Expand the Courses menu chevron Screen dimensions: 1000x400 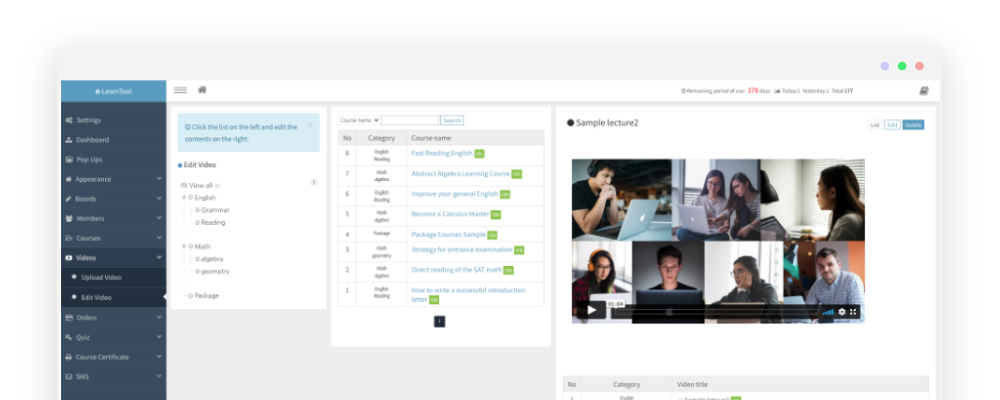[x=159, y=238]
